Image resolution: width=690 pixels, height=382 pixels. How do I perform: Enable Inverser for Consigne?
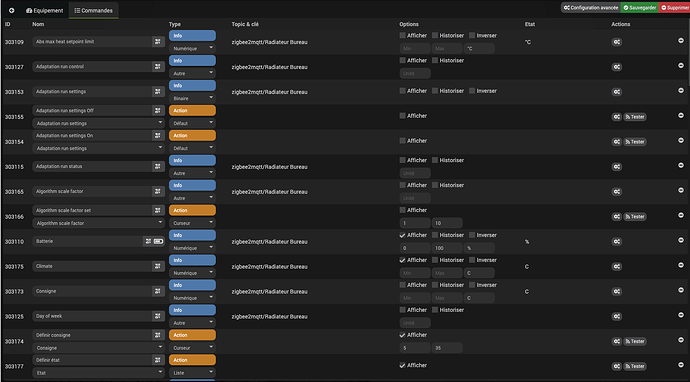[x=472, y=285]
